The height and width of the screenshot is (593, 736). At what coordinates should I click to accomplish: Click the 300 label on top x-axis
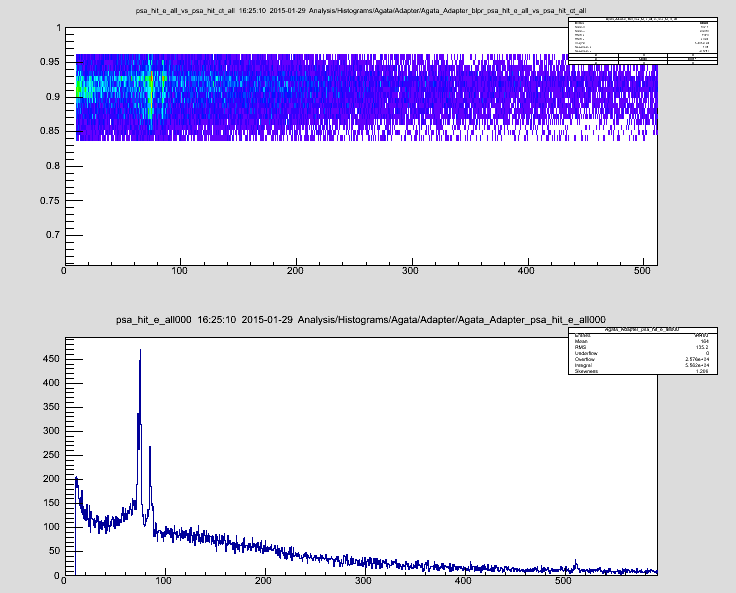pos(410,271)
